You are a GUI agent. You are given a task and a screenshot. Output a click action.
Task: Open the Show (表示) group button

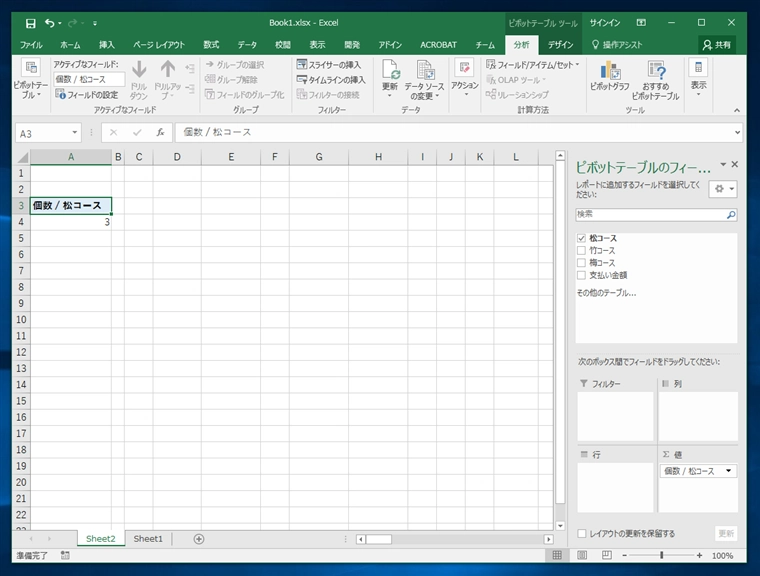coord(698,78)
